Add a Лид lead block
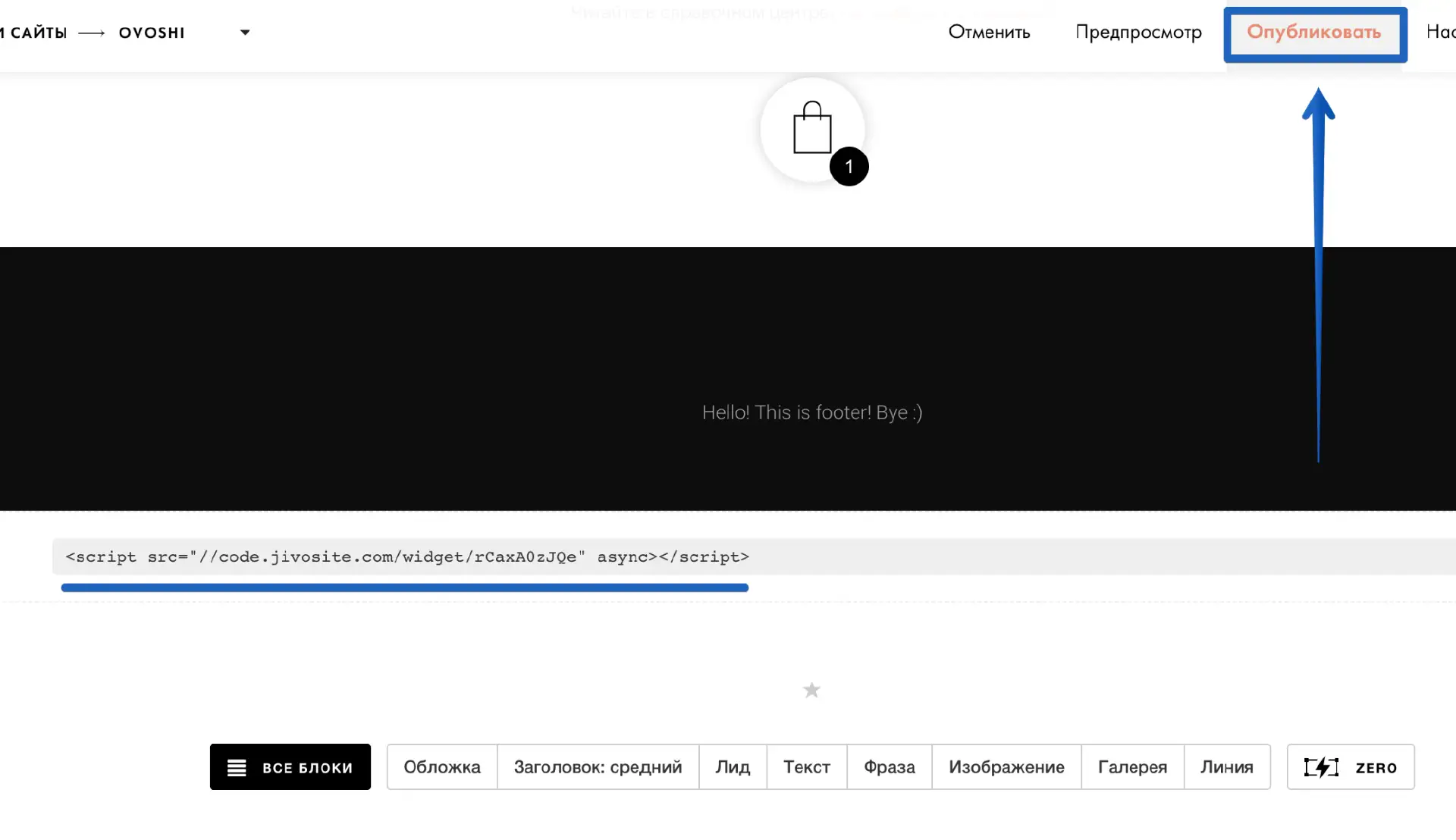The height and width of the screenshot is (840, 1456). [x=733, y=767]
